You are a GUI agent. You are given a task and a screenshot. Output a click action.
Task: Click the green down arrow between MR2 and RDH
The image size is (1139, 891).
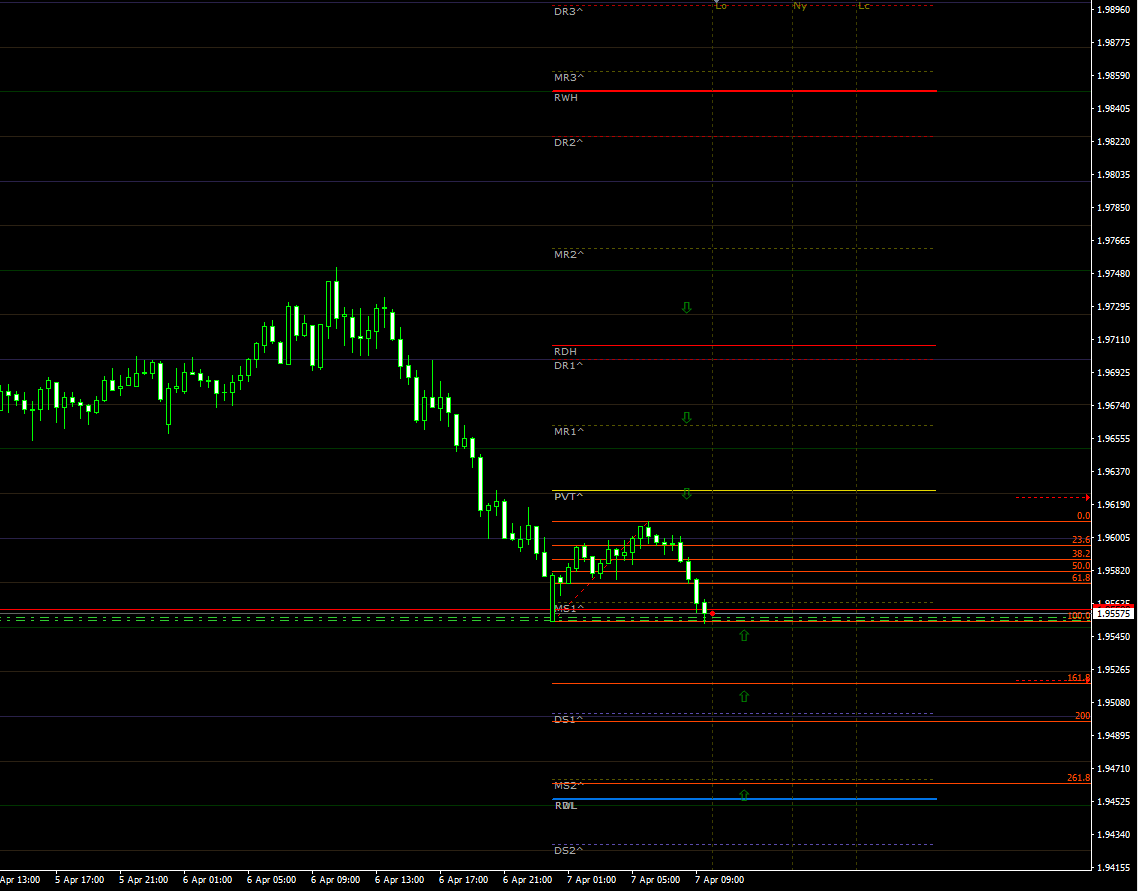tap(686, 308)
